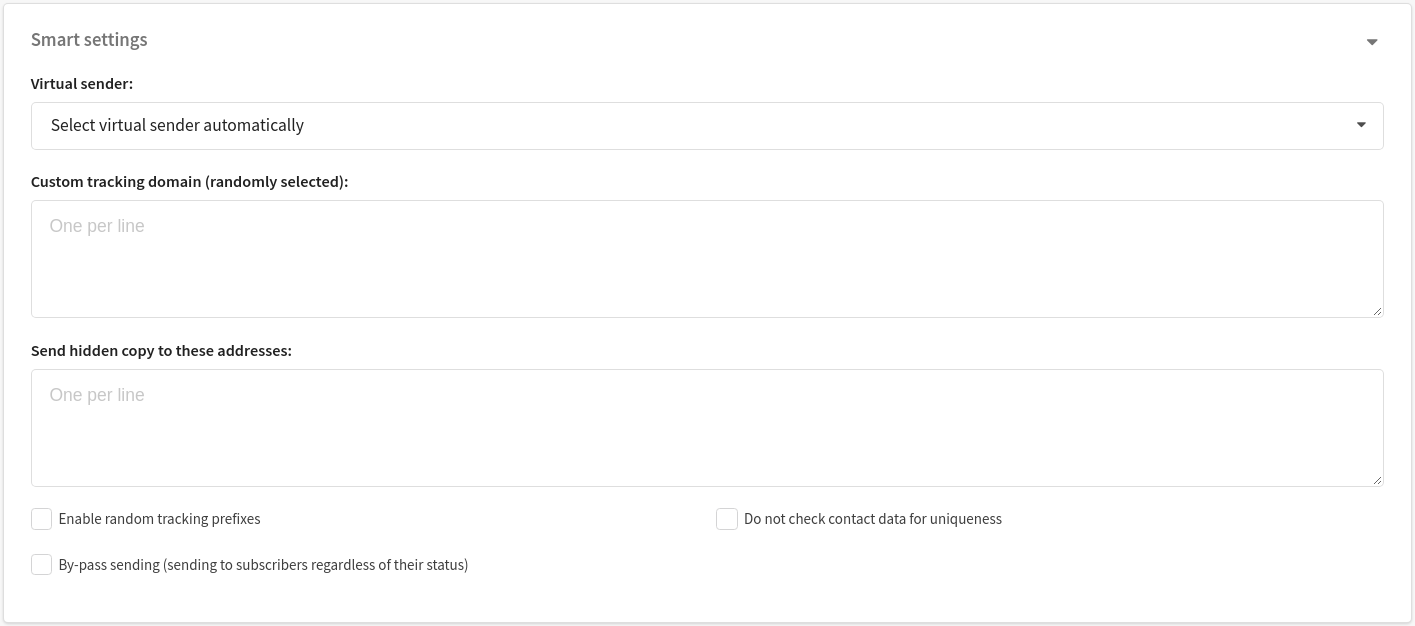Click the 'One per line' placeholder in tracking domain
Viewport: 1415px width, 626px height.
[x=97, y=226]
